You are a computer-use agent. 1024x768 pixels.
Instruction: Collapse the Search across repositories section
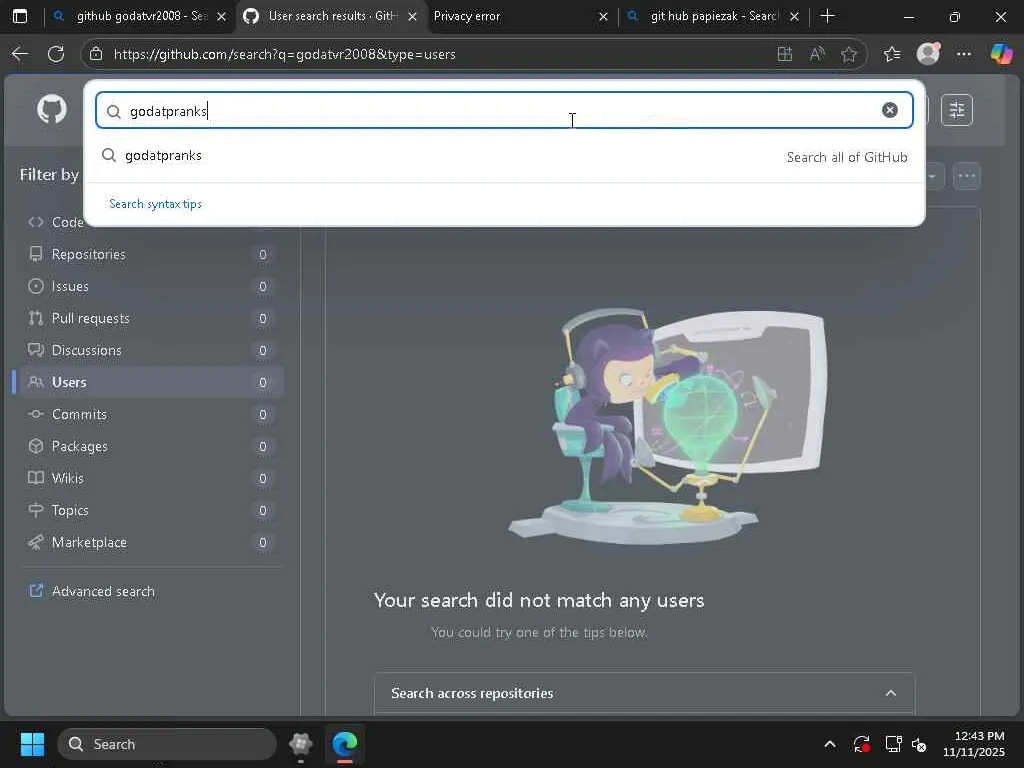tap(891, 693)
